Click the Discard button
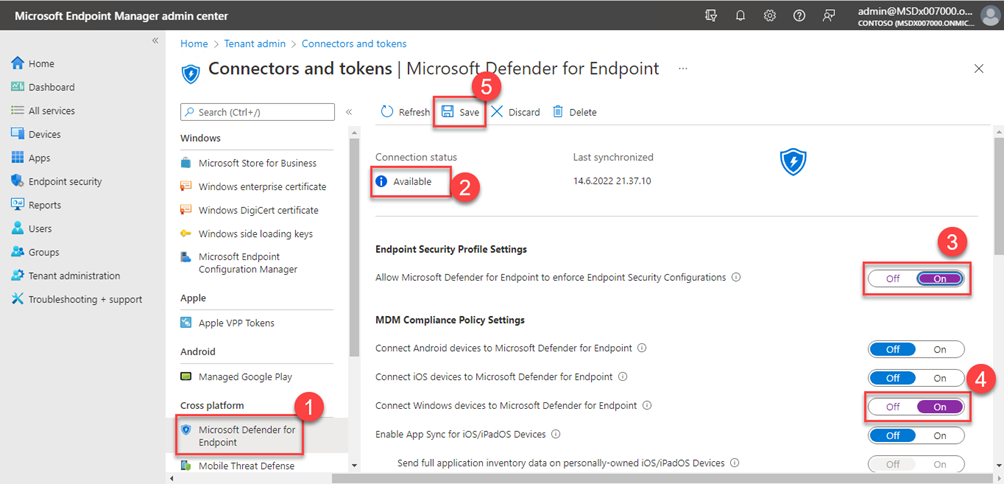Screen dimensions: 1004x484 (515, 112)
